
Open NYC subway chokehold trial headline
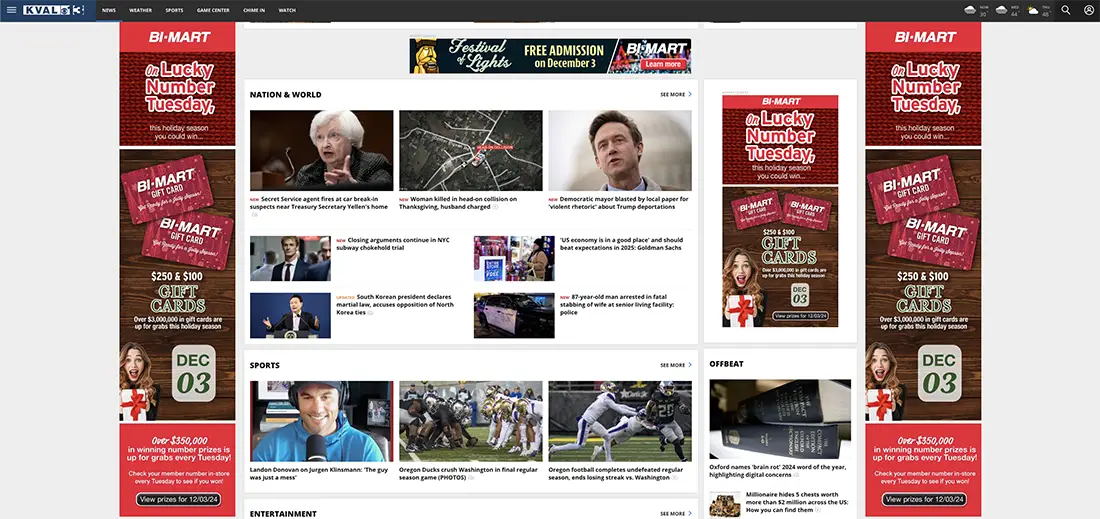393,243
